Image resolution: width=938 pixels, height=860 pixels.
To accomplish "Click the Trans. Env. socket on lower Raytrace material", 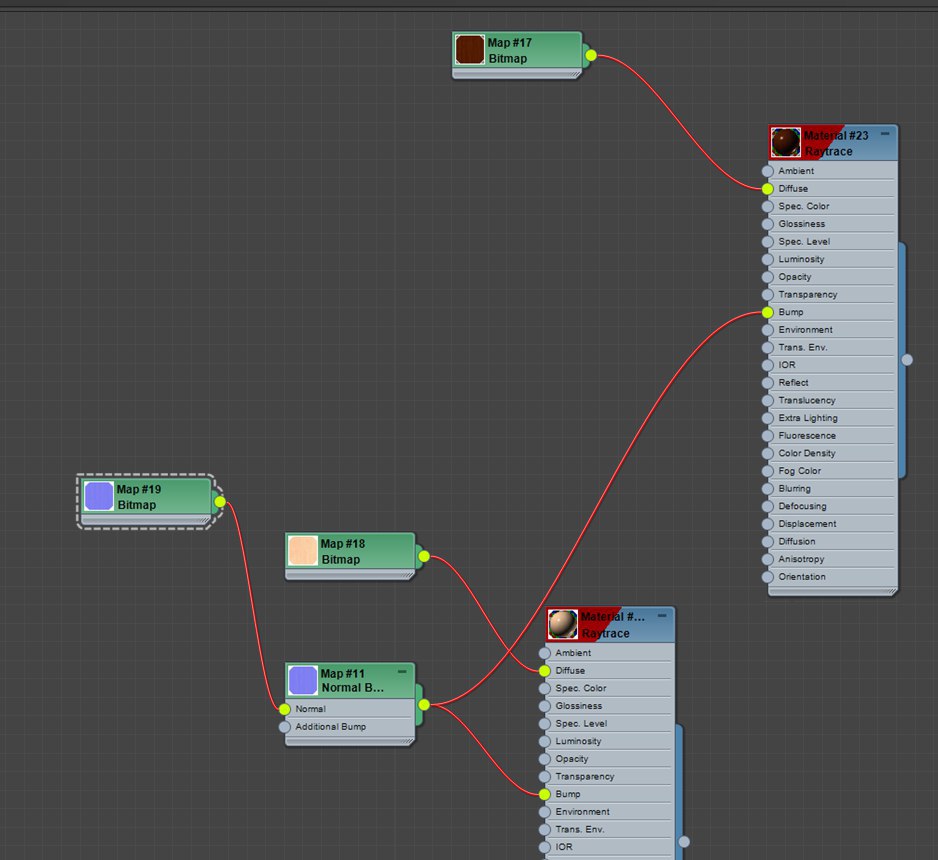I will (544, 829).
